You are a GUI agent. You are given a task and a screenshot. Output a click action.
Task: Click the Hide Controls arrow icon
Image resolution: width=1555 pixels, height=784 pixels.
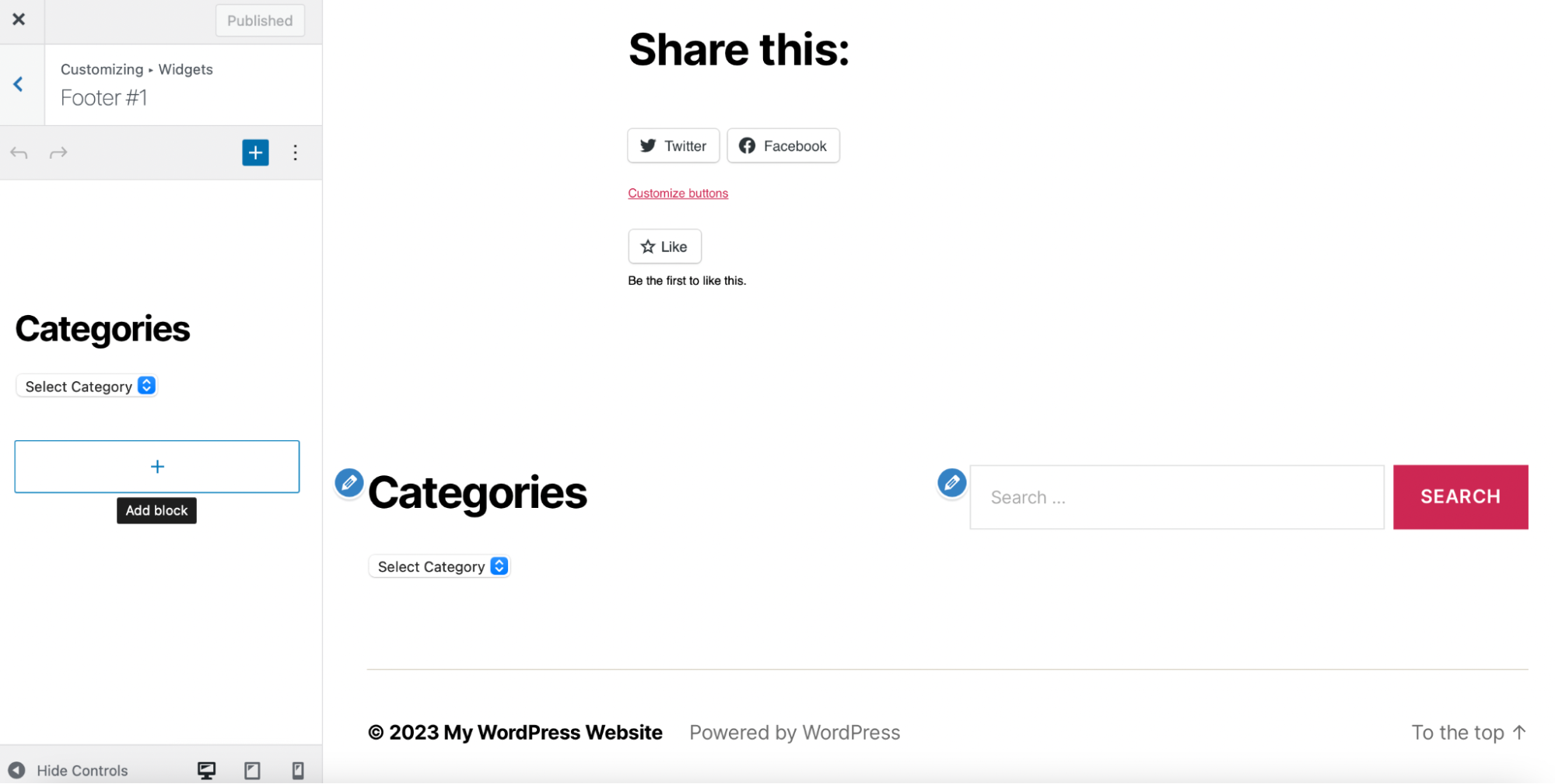point(16,770)
